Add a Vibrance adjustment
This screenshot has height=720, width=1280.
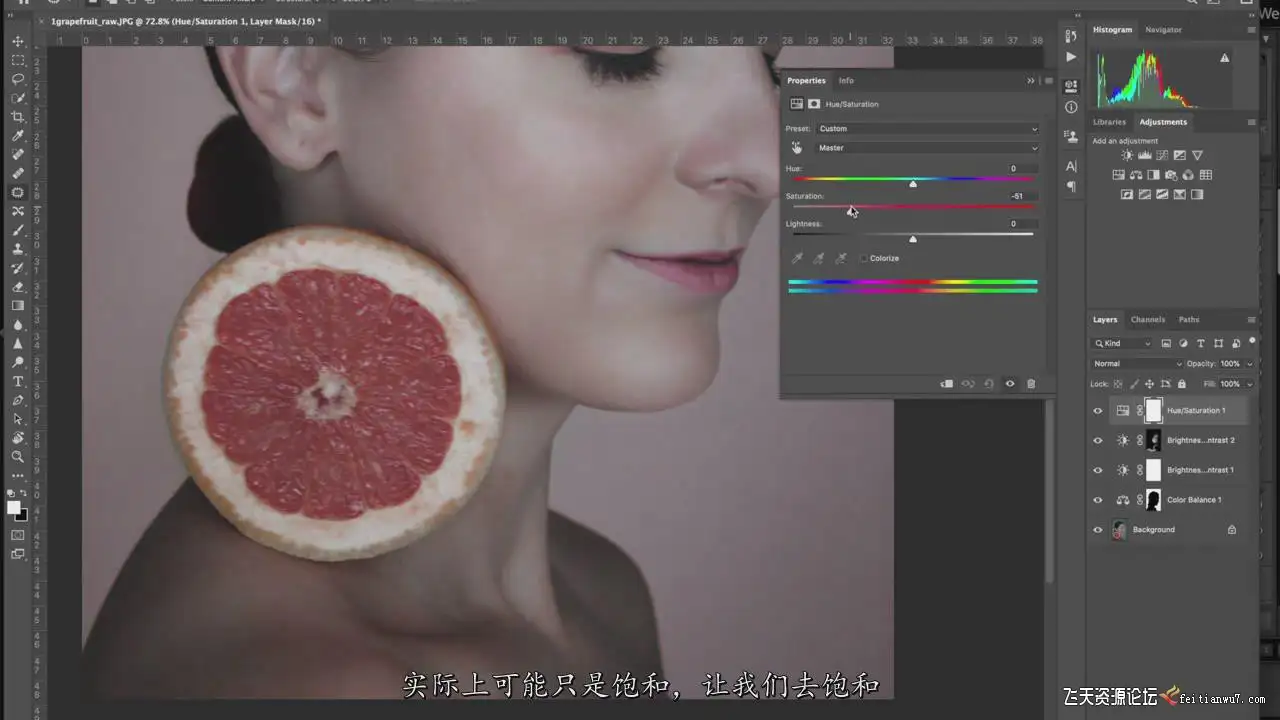(x=1197, y=156)
